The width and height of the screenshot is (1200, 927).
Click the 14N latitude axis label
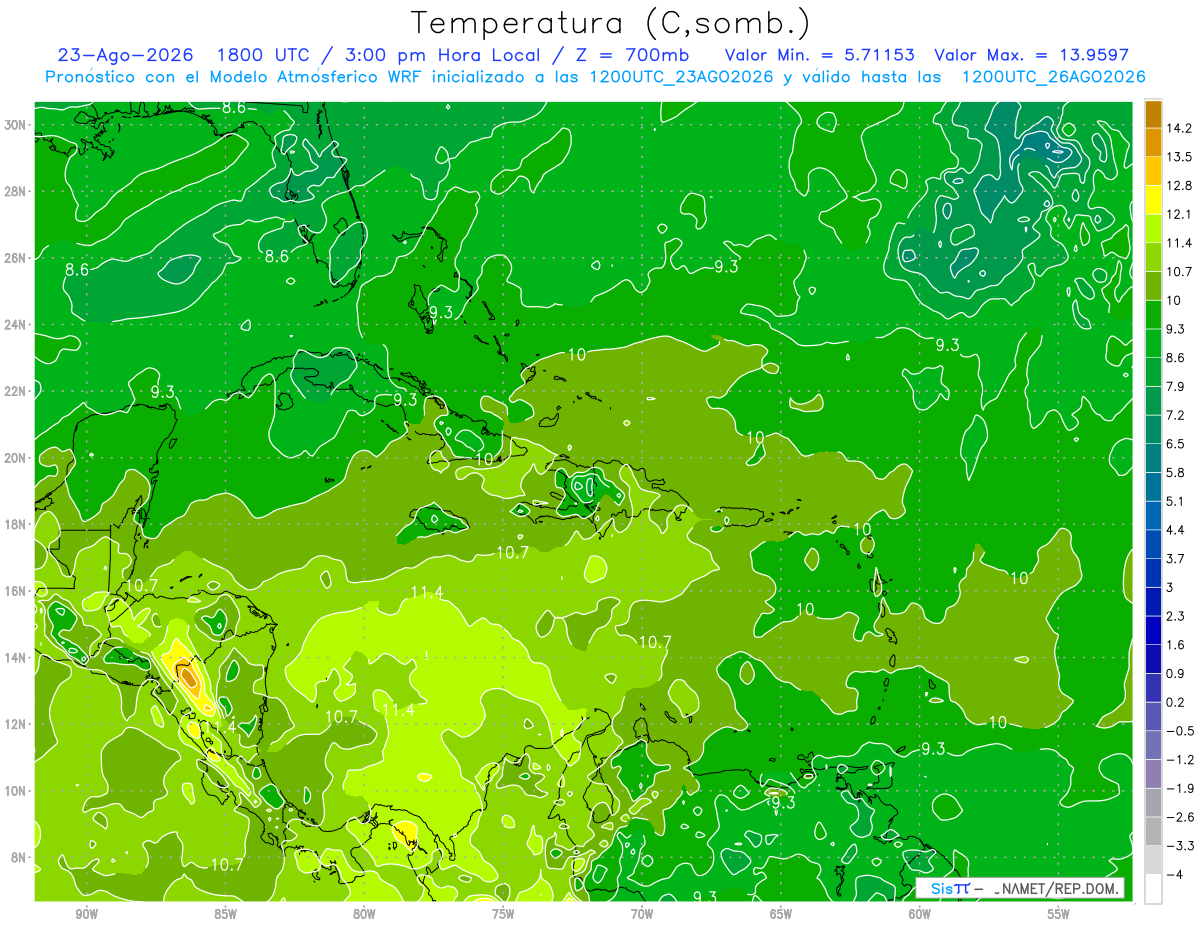[16, 658]
